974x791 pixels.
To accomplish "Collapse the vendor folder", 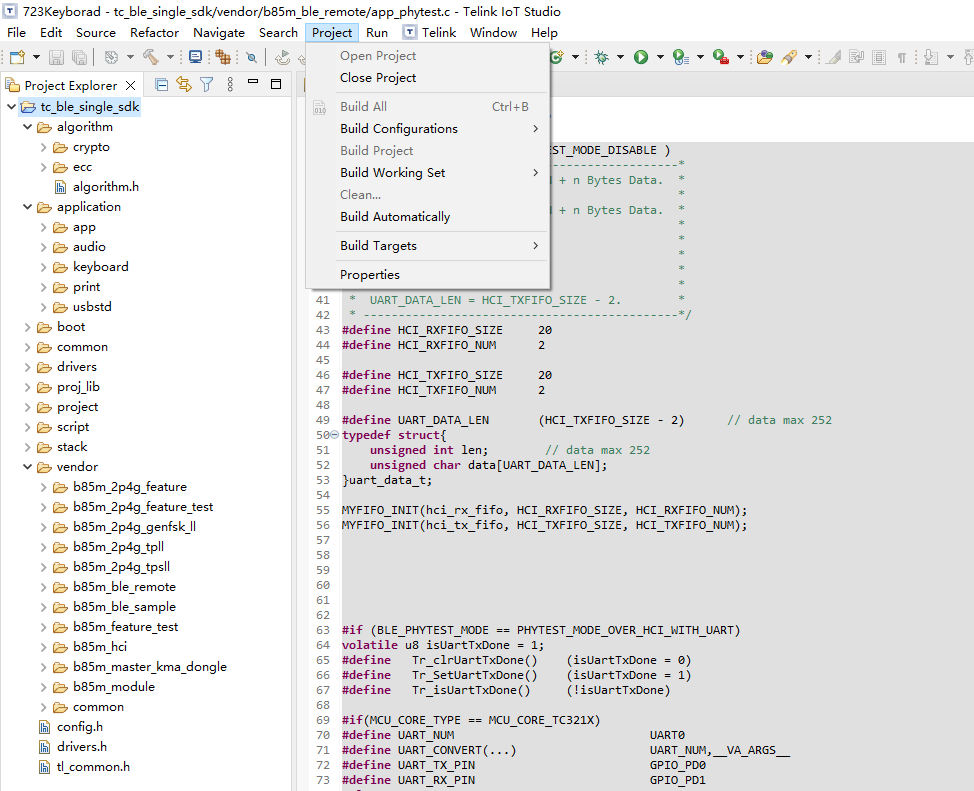I will [27, 467].
